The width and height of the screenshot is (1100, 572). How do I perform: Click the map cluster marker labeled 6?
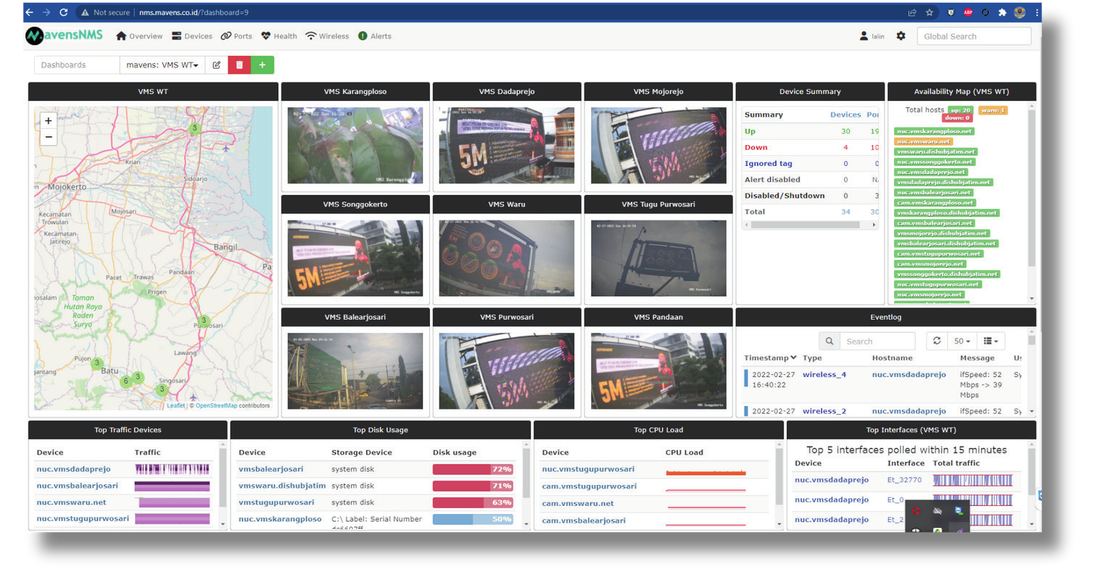pos(126,381)
